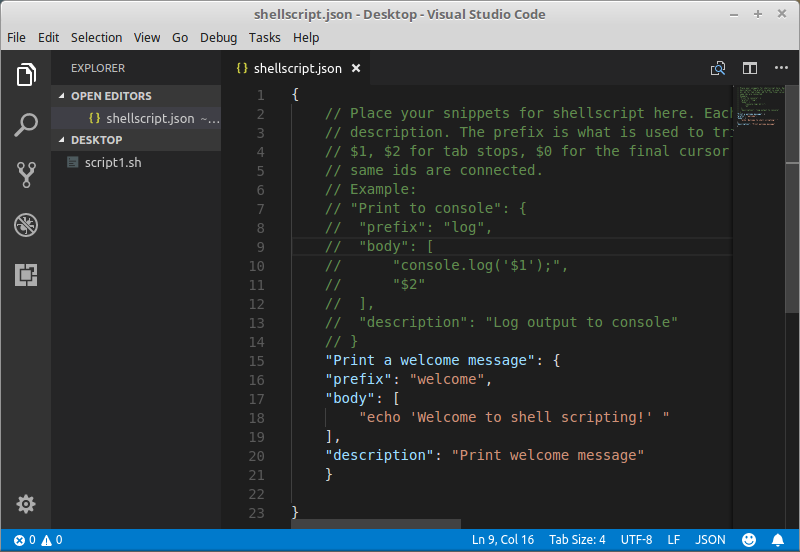Click the Manage gear icon
Screen dimensions: 800x552
pyautogui.click(x=26, y=504)
